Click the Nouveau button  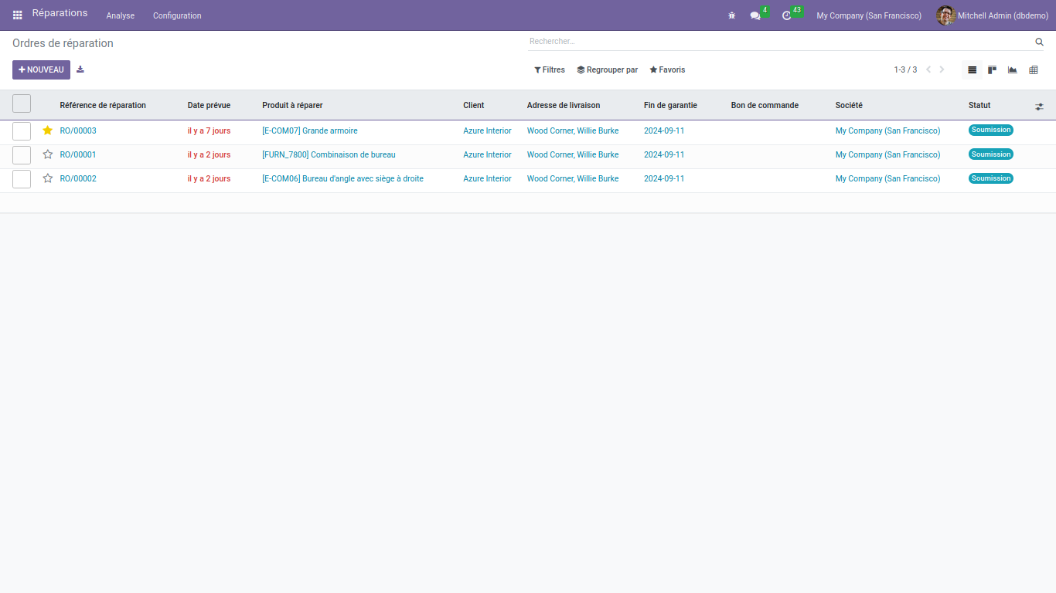coord(41,70)
